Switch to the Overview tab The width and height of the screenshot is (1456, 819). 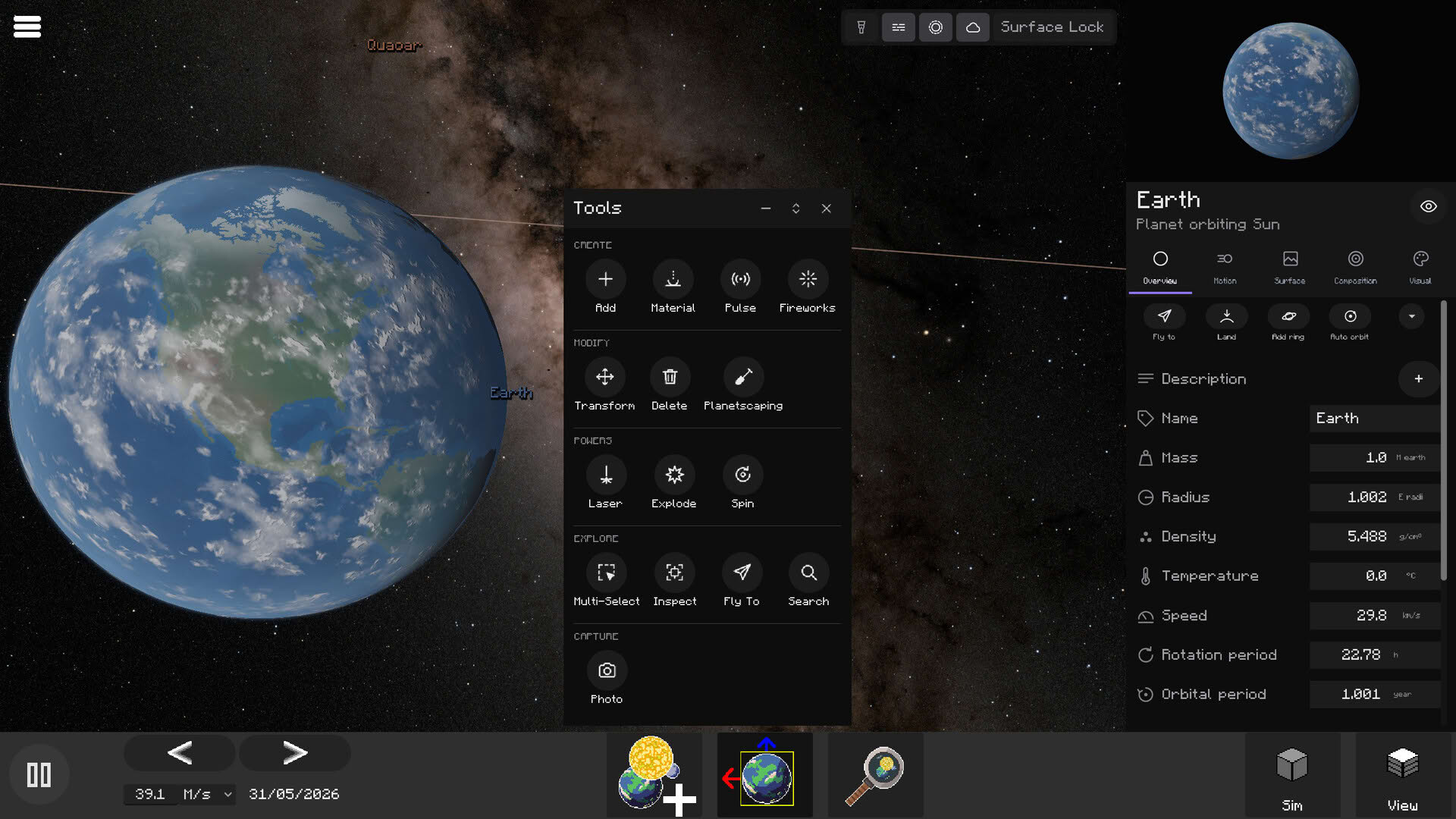1160,268
